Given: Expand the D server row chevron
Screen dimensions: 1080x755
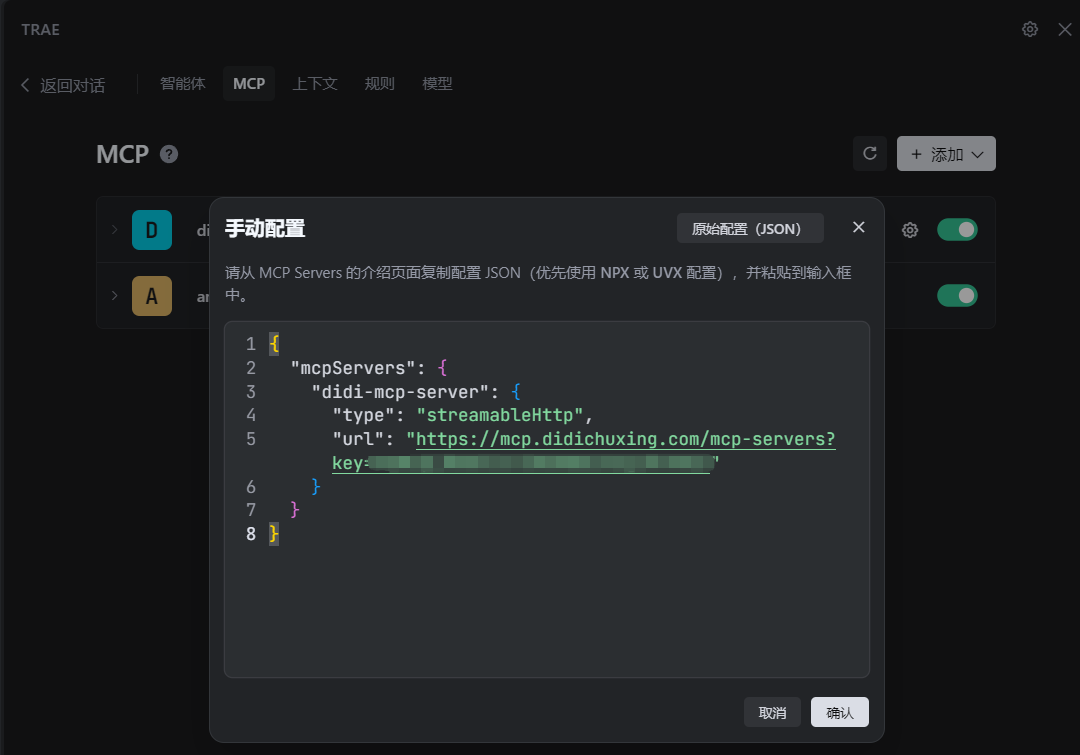Looking at the screenshot, I should [114, 229].
